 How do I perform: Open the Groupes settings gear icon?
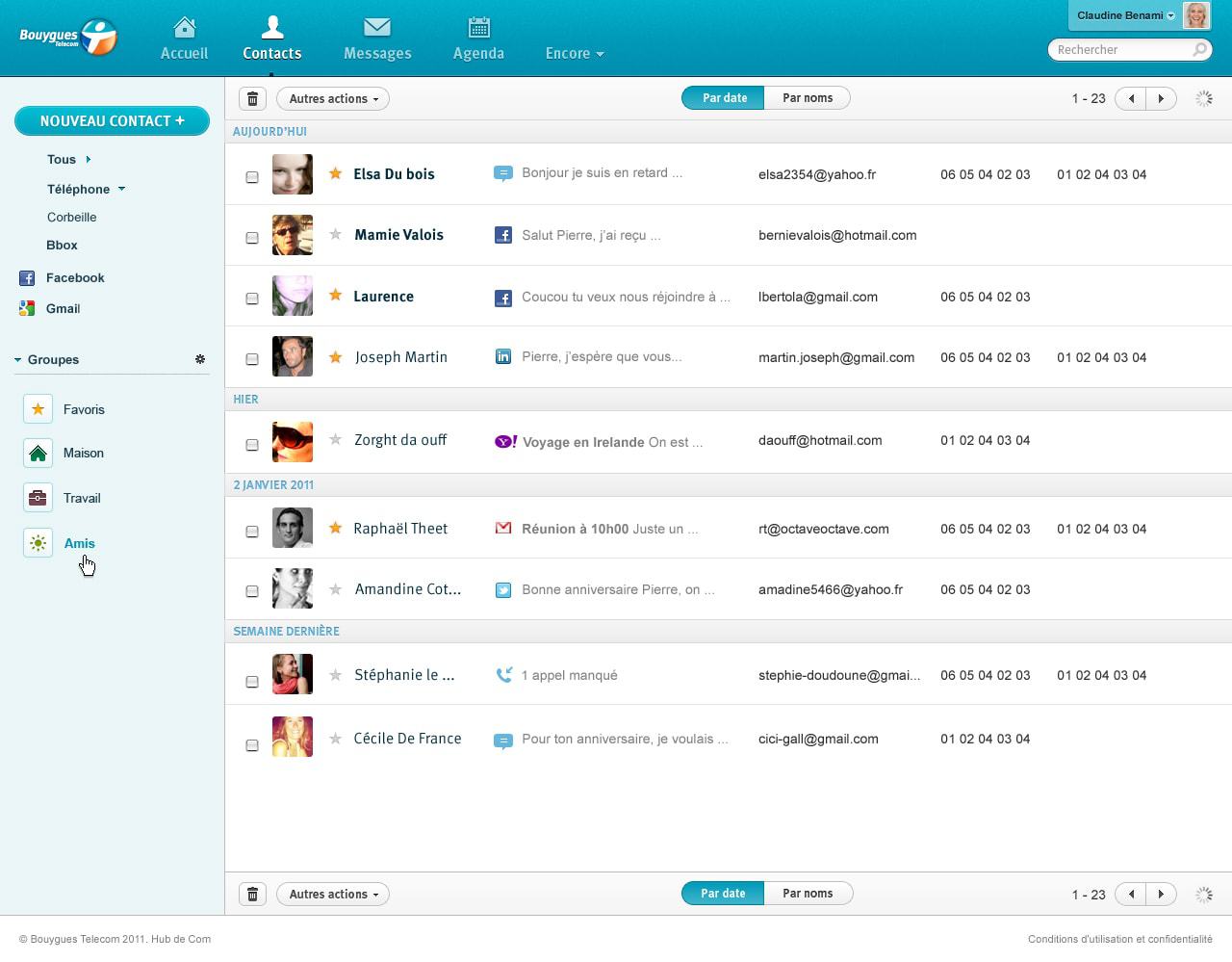click(200, 359)
